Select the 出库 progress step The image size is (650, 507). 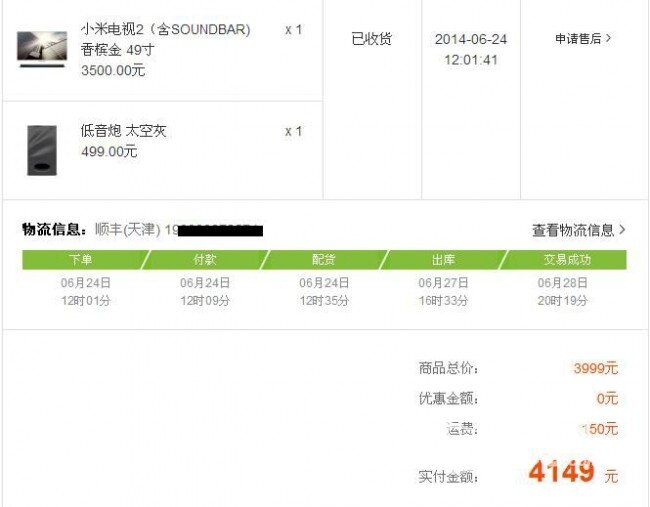point(443,260)
